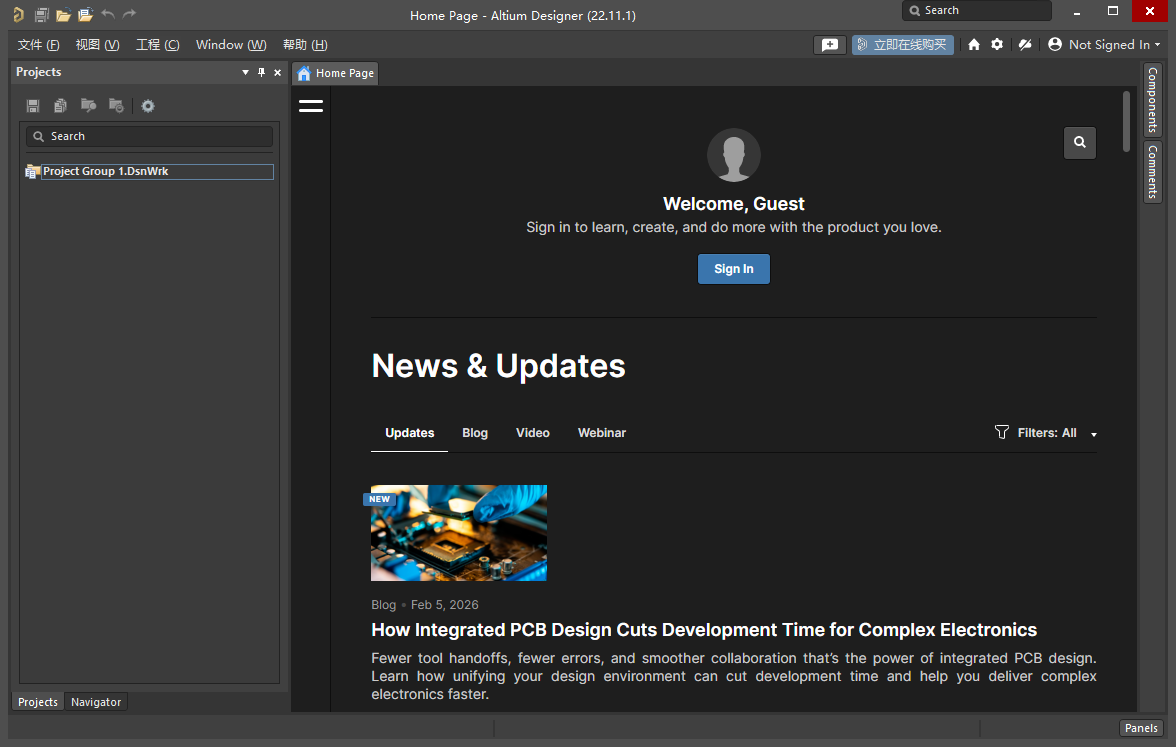Open the 工程 (C) menu
The width and height of the screenshot is (1176, 747).
click(158, 45)
